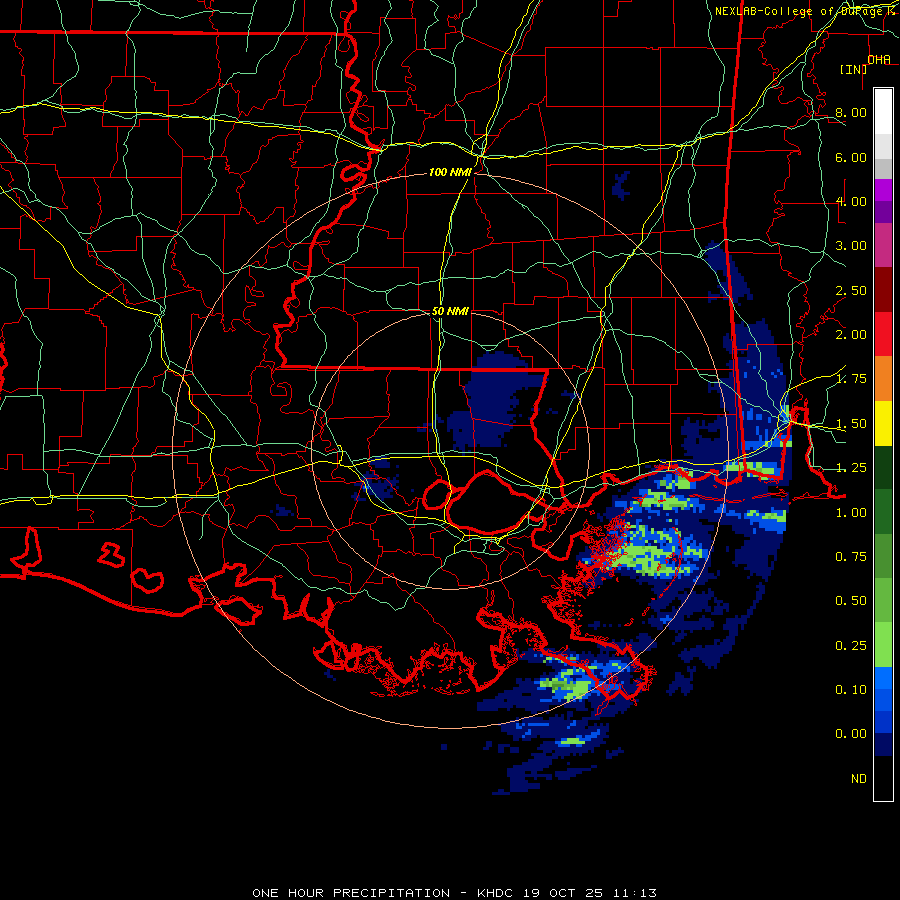Click the [IN] units label
The height and width of the screenshot is (900, 900).
(854, 69)
